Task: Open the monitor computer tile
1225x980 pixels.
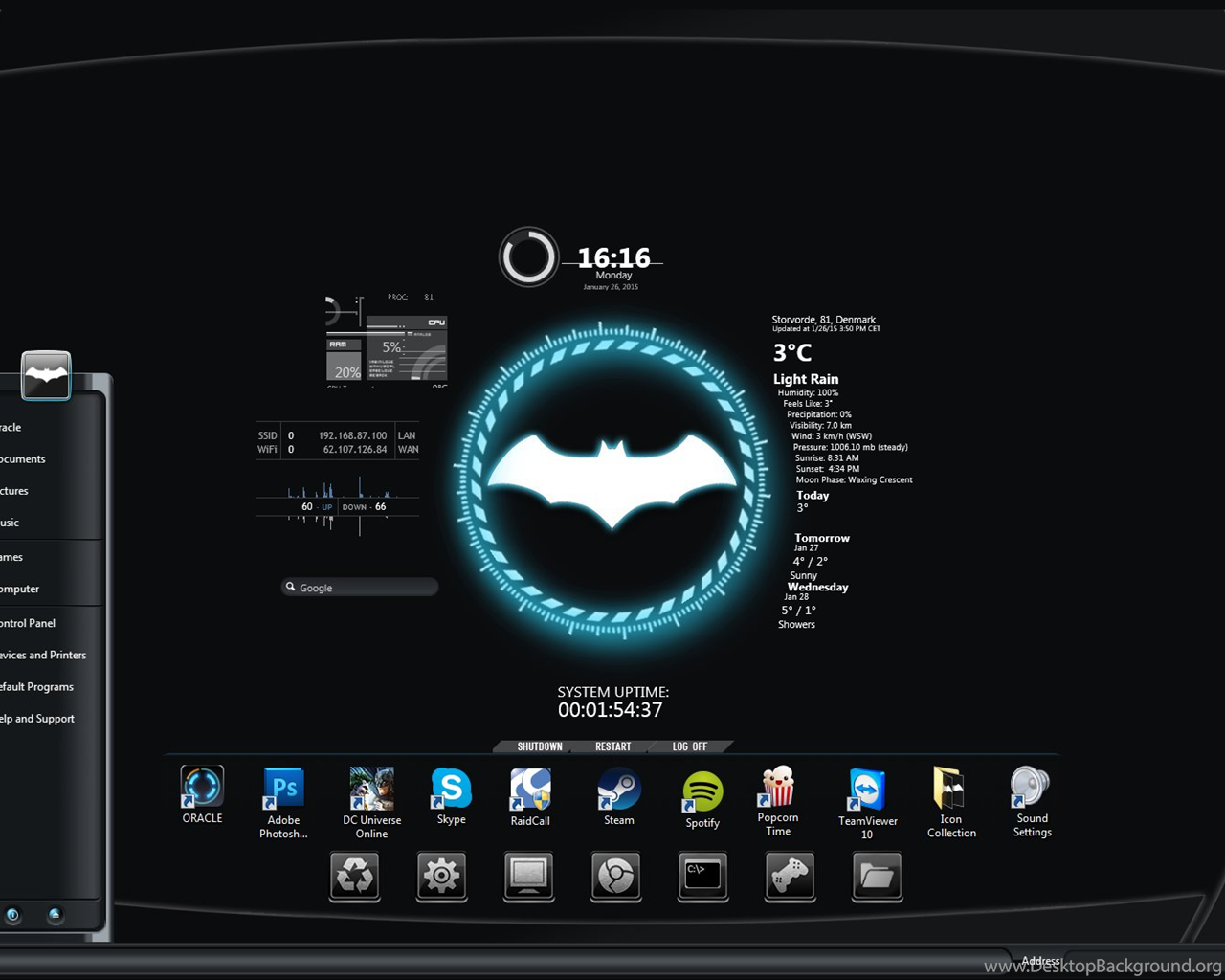Action: point(528,876)
